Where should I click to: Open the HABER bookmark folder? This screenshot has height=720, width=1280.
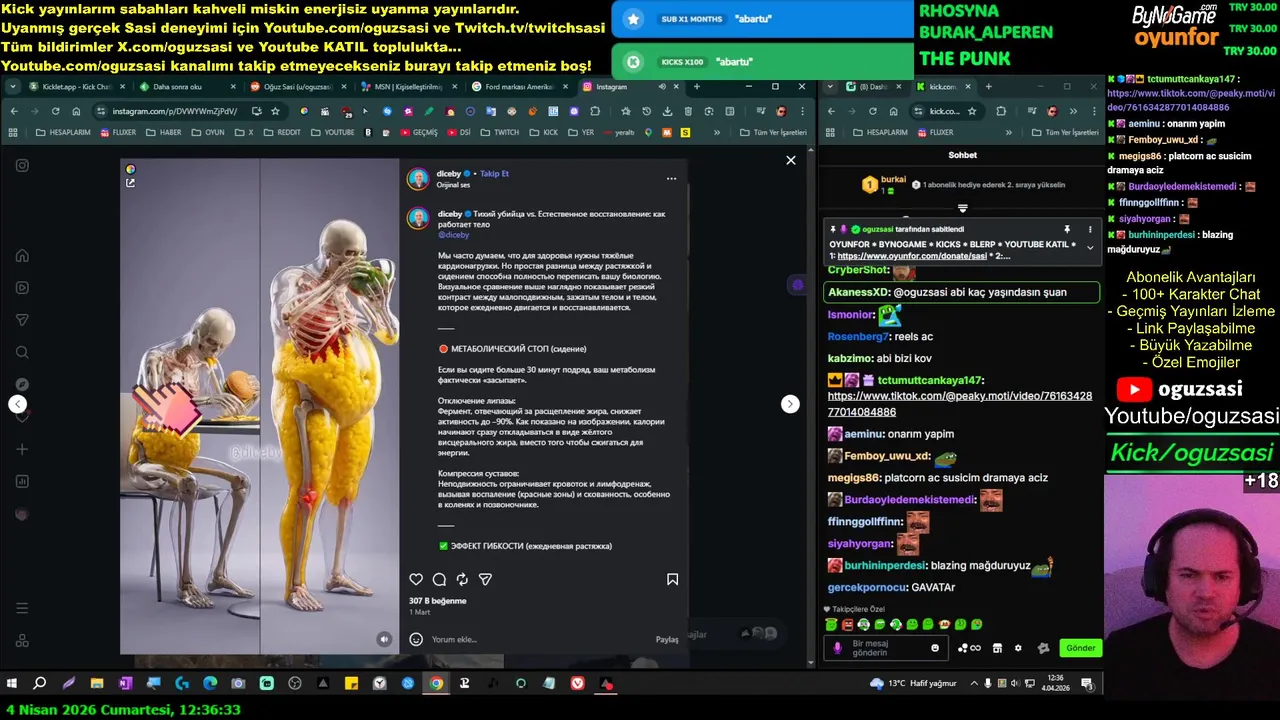click(x=164, y=132)
